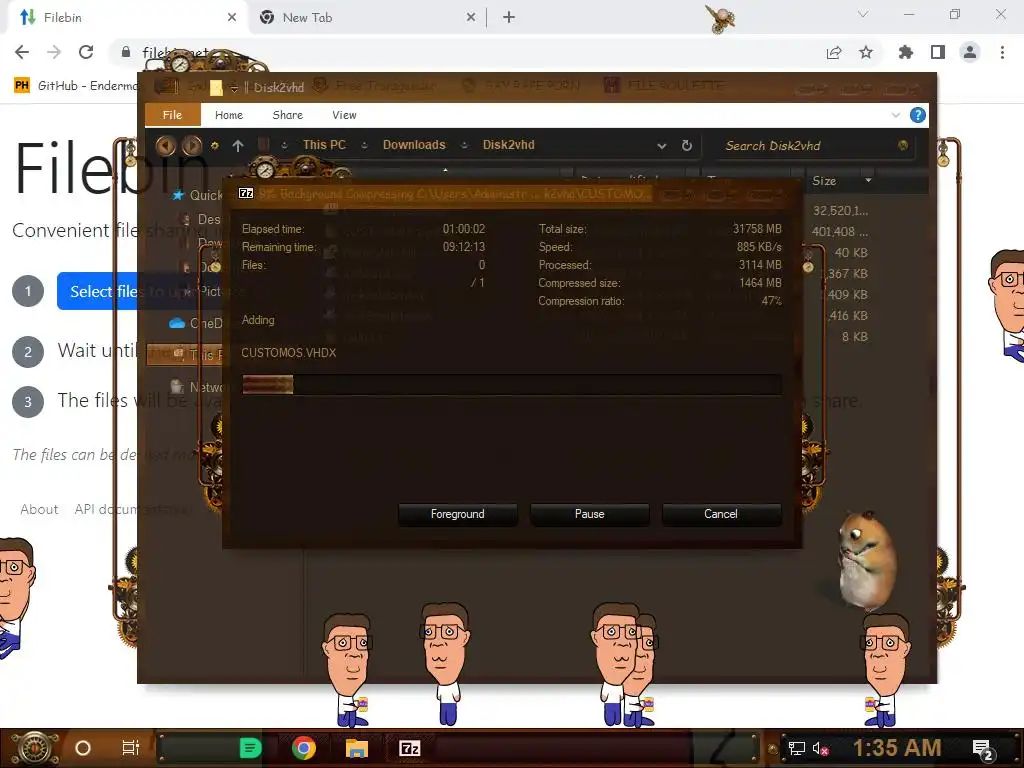Image resolution: width=1024 pixels, height=768 pixels.
Task: Go back in Explorer navigation
Action: 166,145
